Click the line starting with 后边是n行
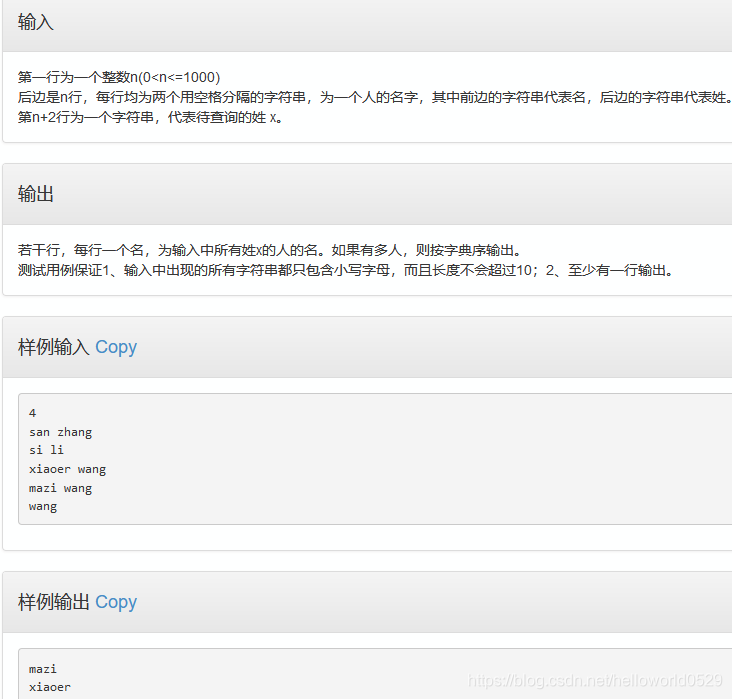Screen dimensions: 732x699 (375, 97)
